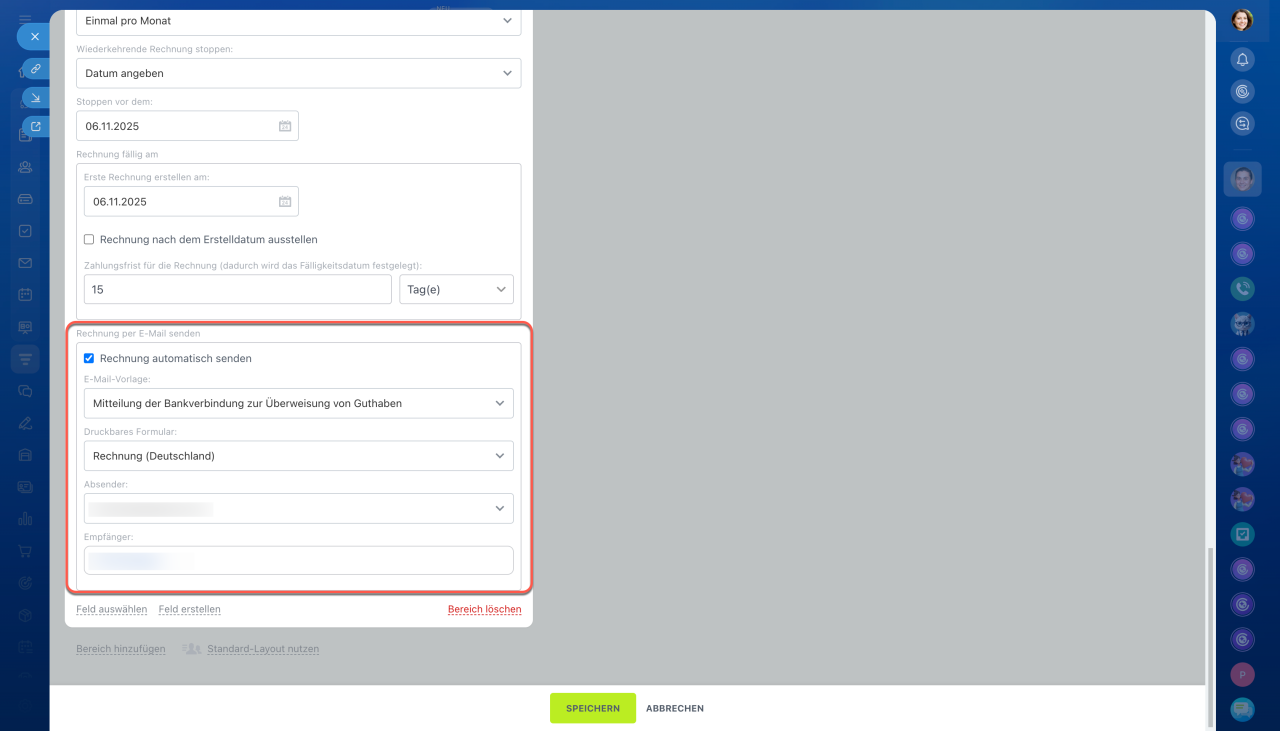1280x731 pixels.
Task: Click the minimize-slider arrow icon below the link icon
Action: click(36, 97)
